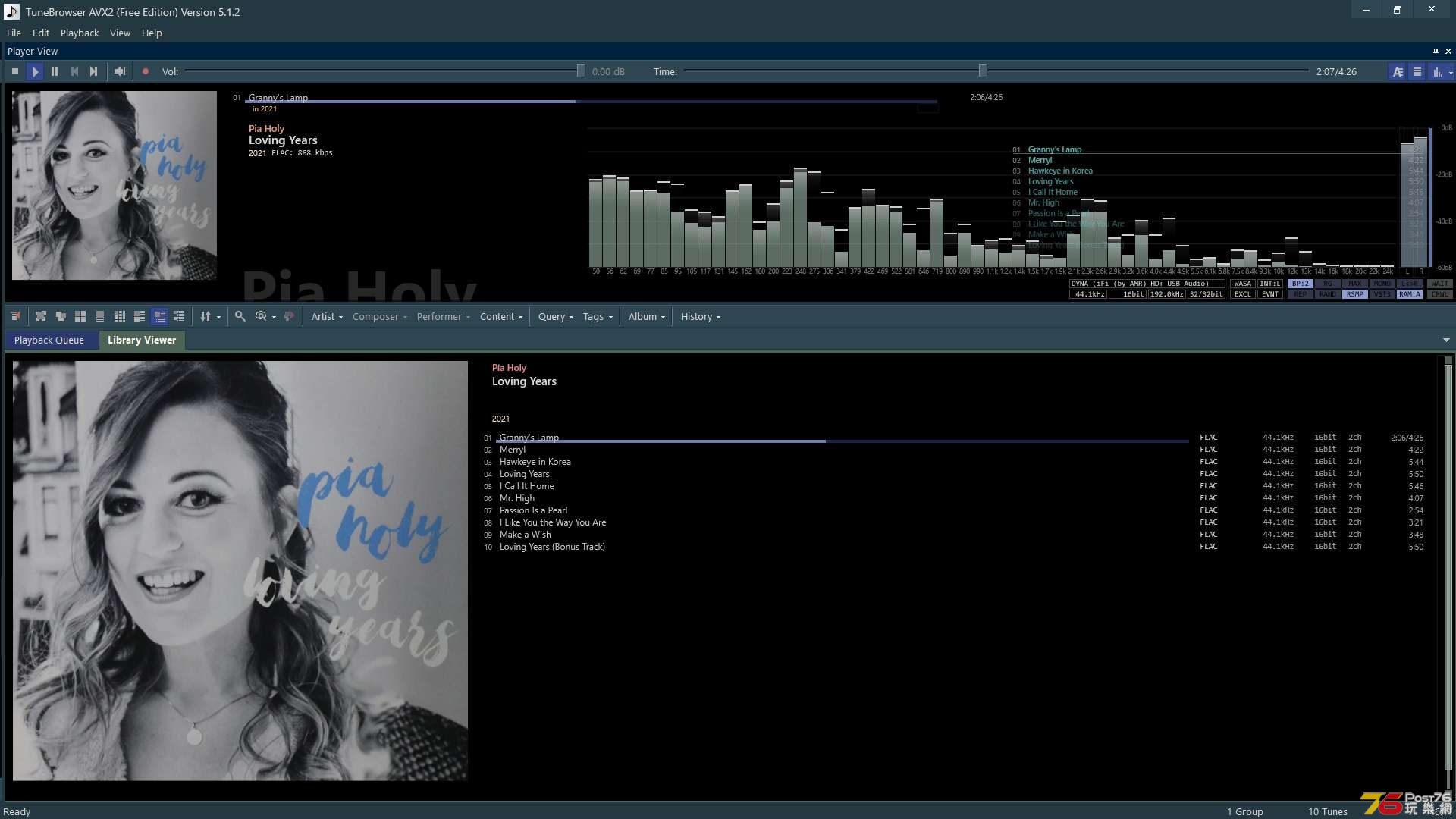Open the Artist dropdown
Screen dimensions: 1456x819
pos(327,317)
